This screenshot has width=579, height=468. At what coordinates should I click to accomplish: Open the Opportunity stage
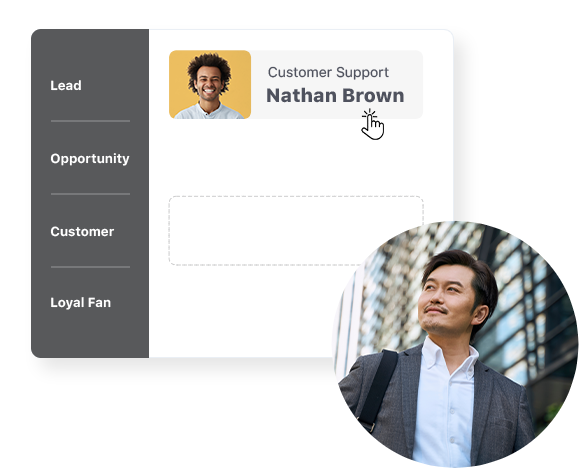[90, 158]
